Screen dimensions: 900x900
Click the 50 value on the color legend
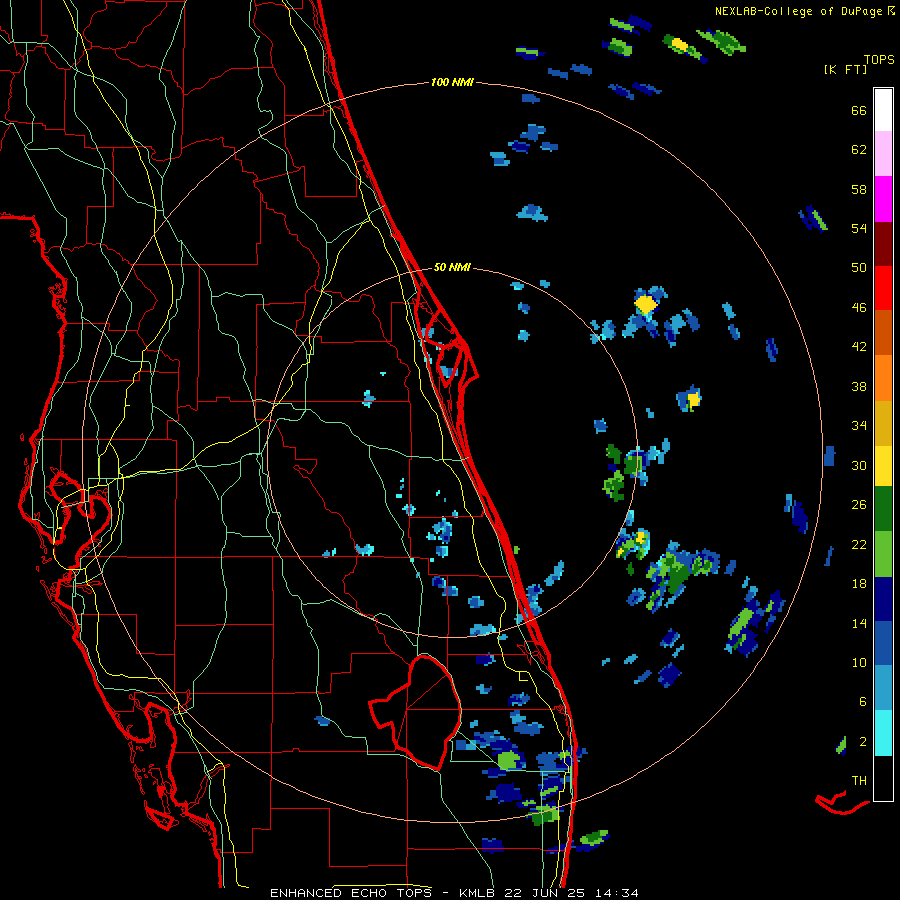[x=859, y=268]
